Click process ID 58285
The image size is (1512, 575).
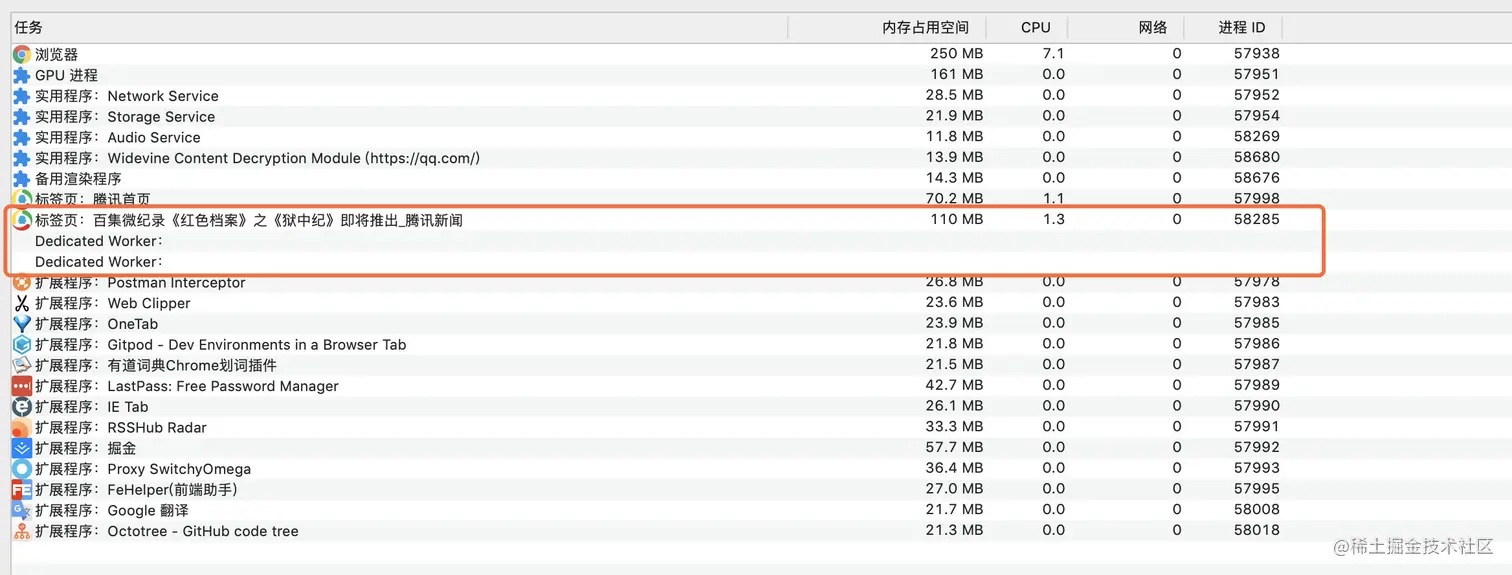pyautogui.click(x=1257, y=219)
